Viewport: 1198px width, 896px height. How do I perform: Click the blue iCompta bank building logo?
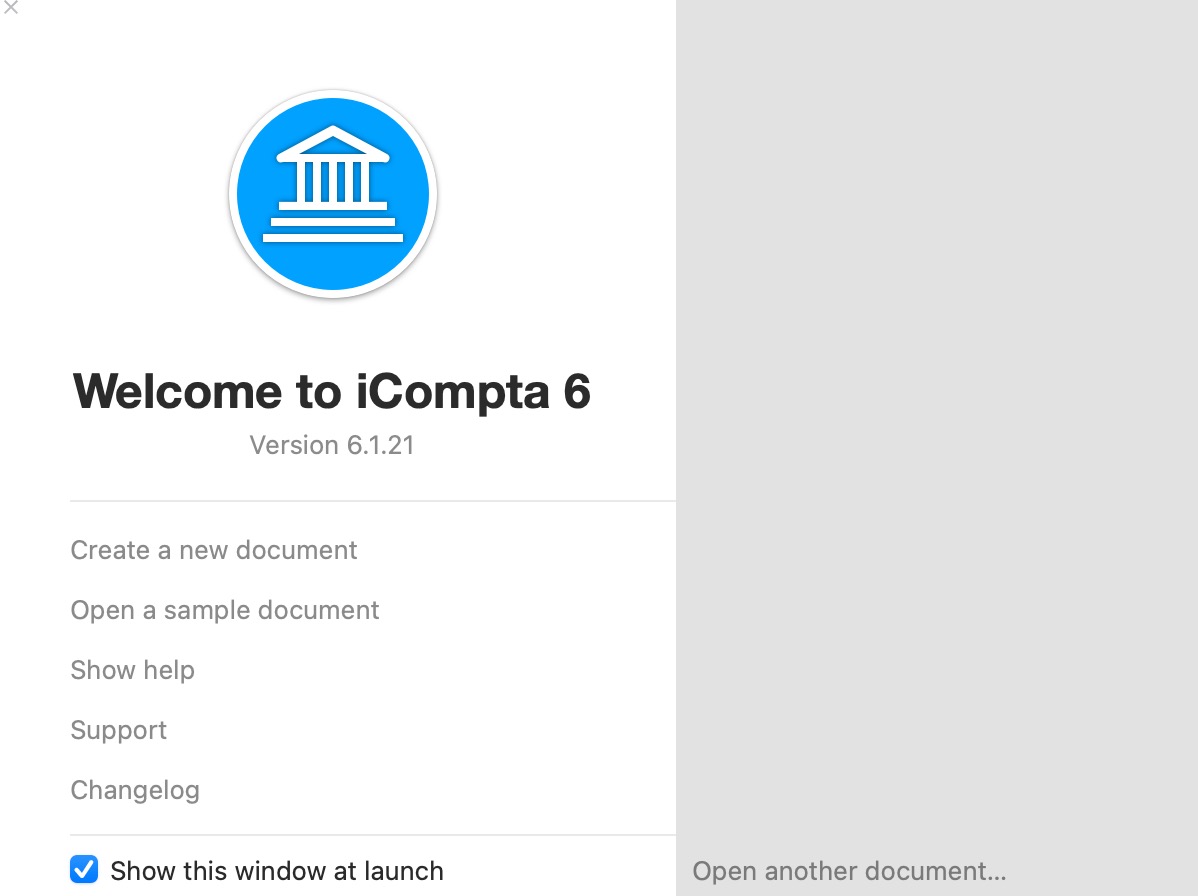tap(333, 194)
